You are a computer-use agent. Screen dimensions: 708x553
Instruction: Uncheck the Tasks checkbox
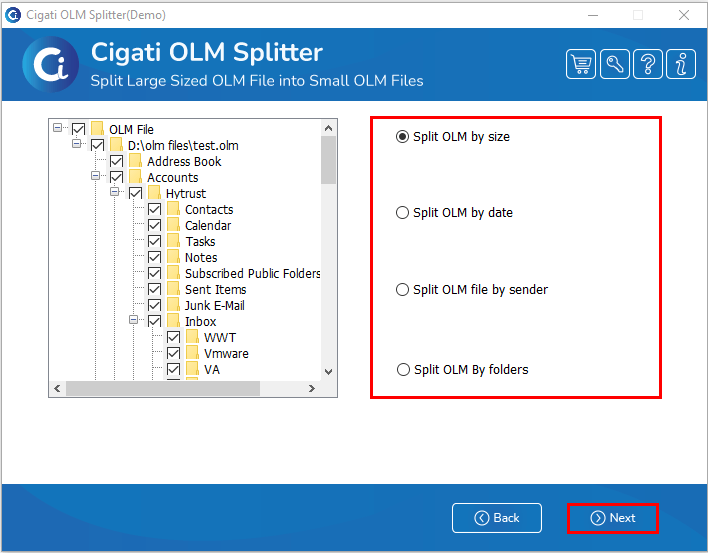pyautogui.click(x=154, y=241)
